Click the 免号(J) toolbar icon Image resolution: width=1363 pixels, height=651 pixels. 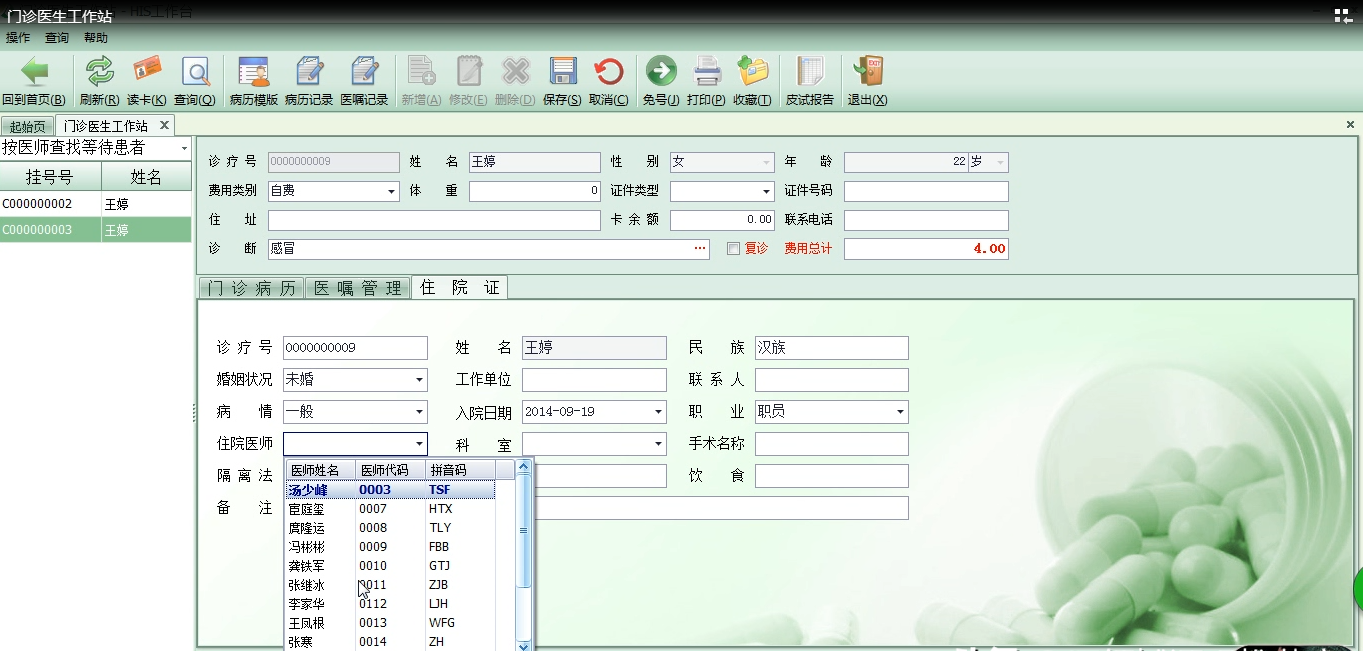(x=661, y=81)
